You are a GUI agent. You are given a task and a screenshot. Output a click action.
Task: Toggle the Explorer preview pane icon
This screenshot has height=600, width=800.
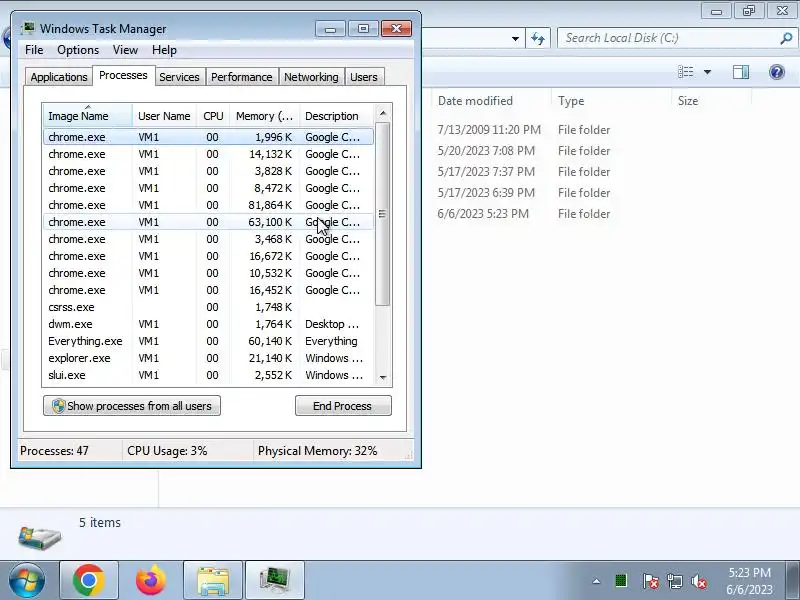pos(741,72)
